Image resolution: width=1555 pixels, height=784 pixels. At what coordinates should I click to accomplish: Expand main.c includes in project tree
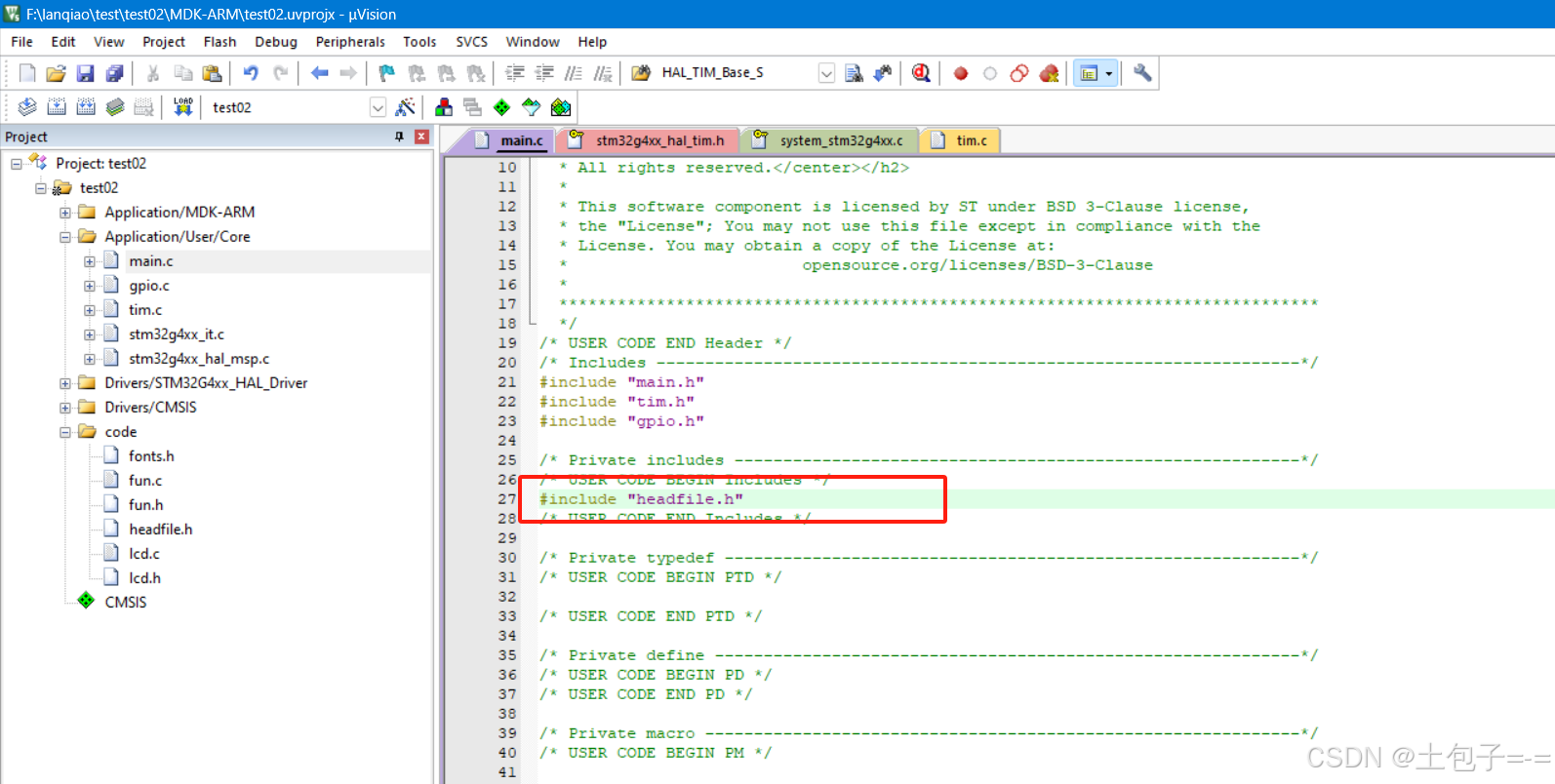pyautogui.click(x=90, y=261)
